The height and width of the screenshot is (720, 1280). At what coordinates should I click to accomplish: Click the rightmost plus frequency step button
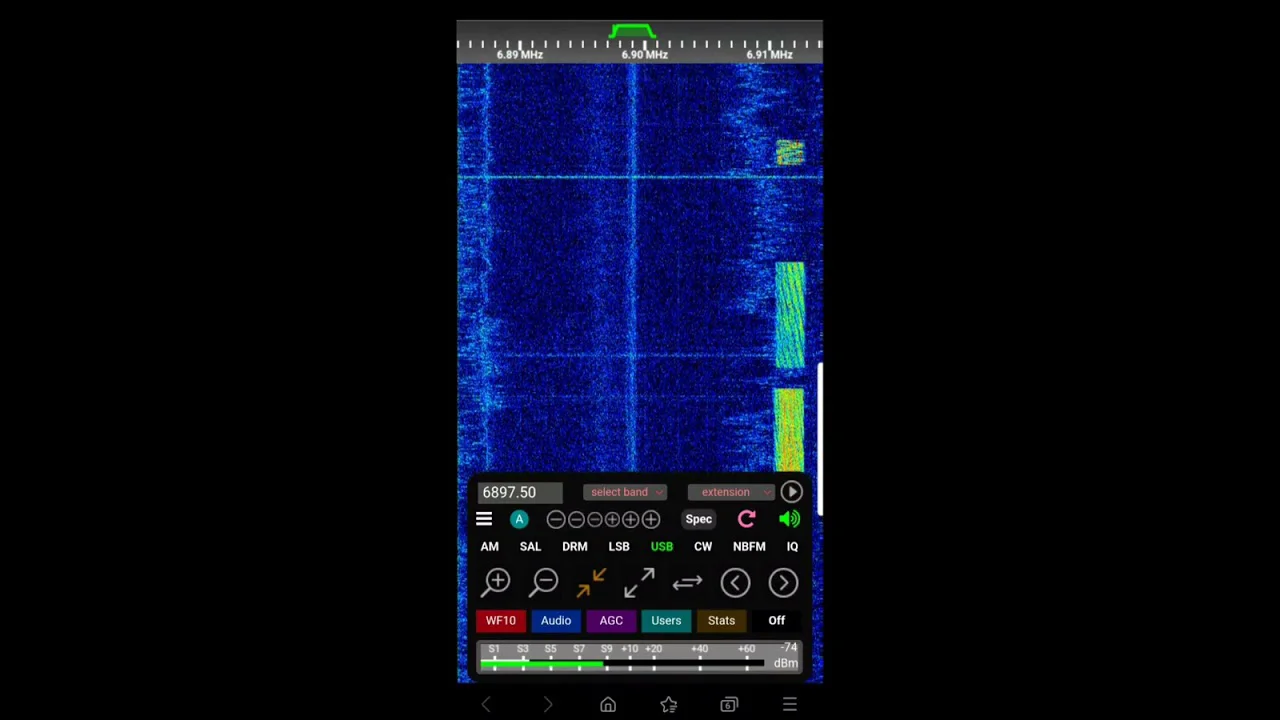(x=651, y=519)
